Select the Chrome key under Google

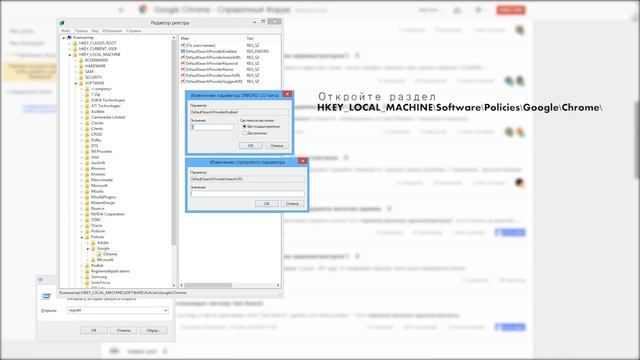point(110,254)
